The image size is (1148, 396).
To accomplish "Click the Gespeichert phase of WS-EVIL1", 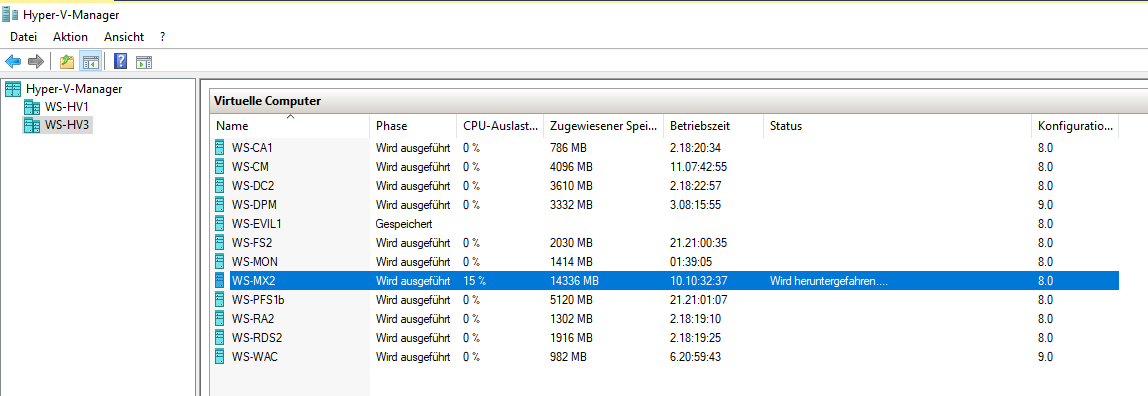I will (x=403, y=223).
